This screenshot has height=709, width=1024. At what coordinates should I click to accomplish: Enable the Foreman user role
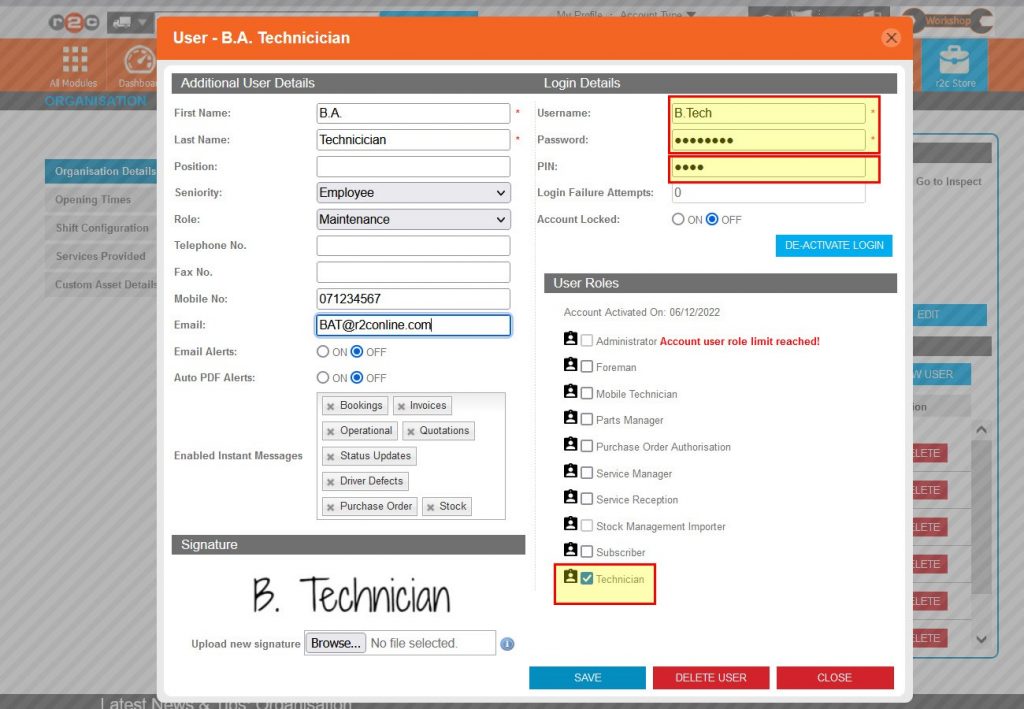click(x=586, y=367)
